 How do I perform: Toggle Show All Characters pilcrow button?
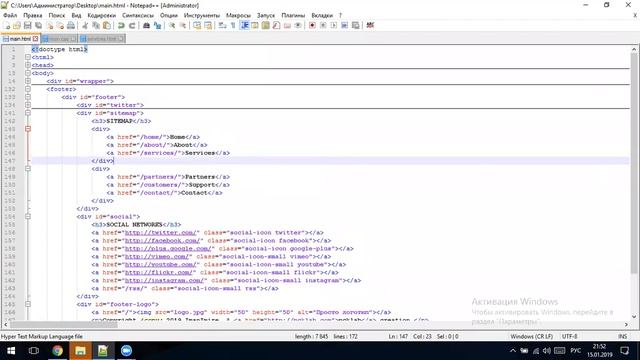pos(233,25)
